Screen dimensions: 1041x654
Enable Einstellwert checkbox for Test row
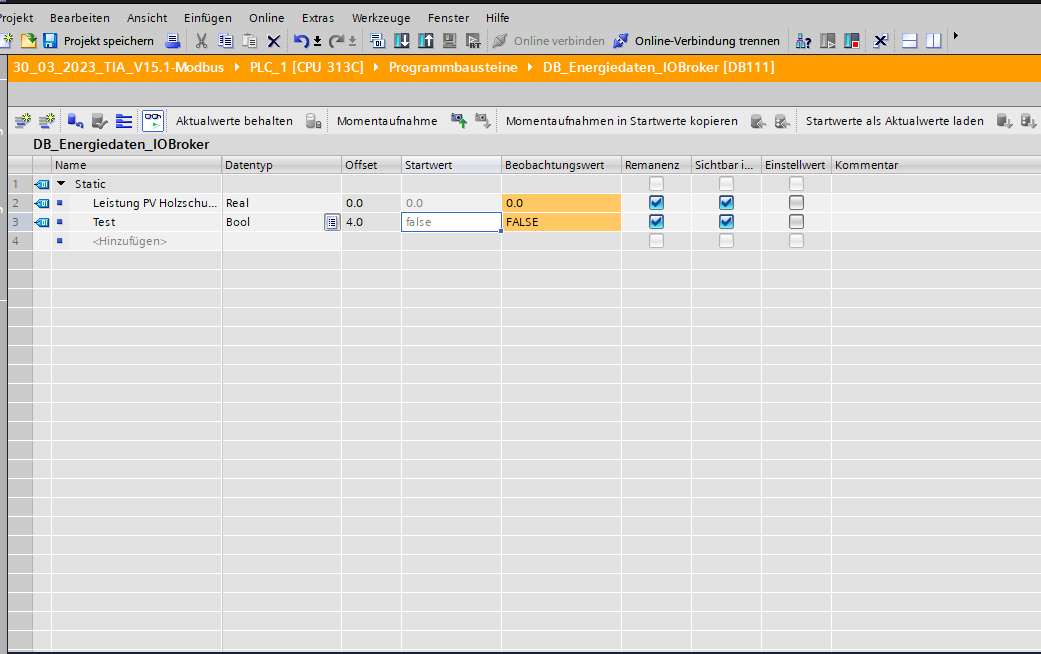796,222
